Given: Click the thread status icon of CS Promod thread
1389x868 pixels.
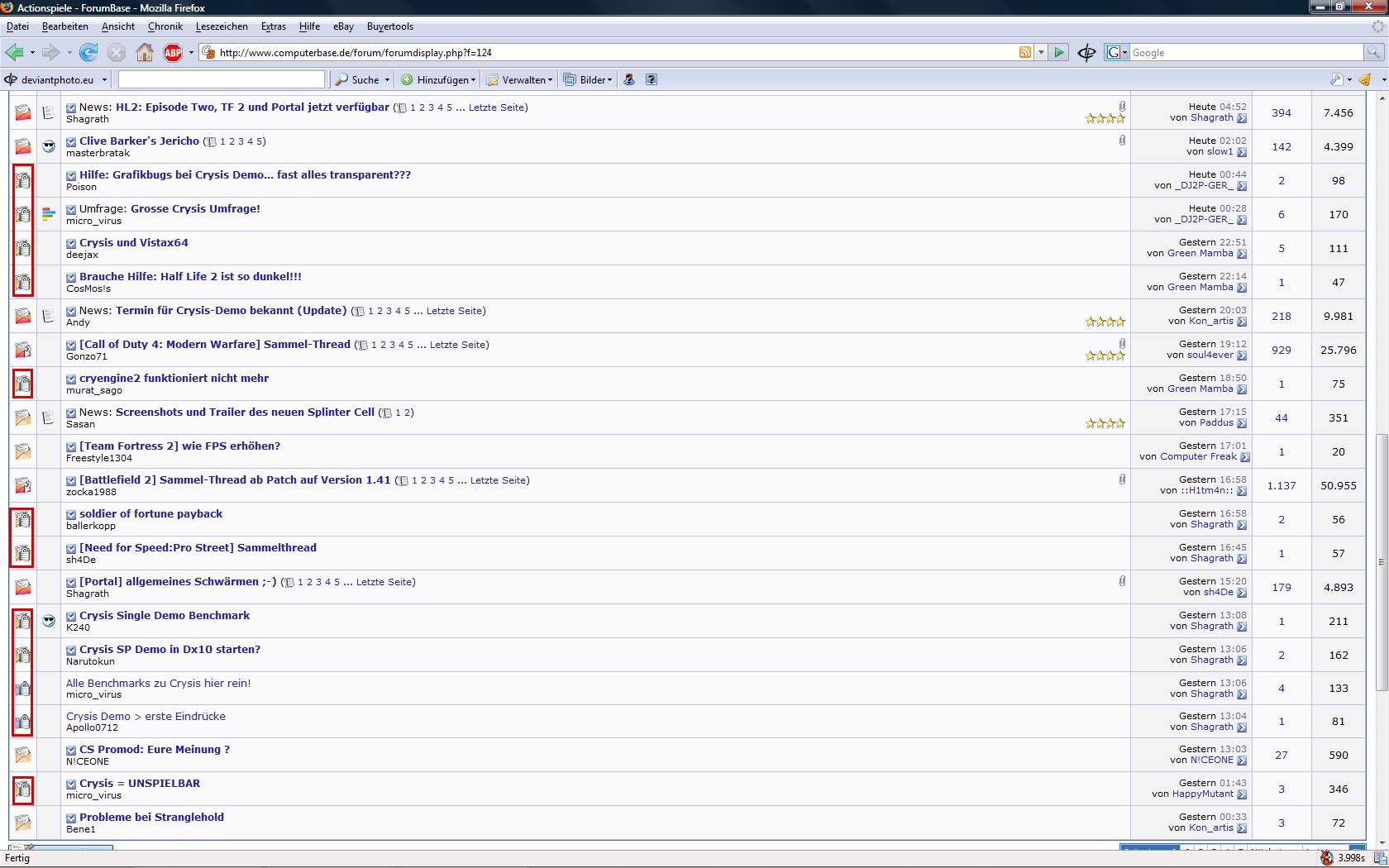Looking at the screenshot, I should click(x=23, y=755).
